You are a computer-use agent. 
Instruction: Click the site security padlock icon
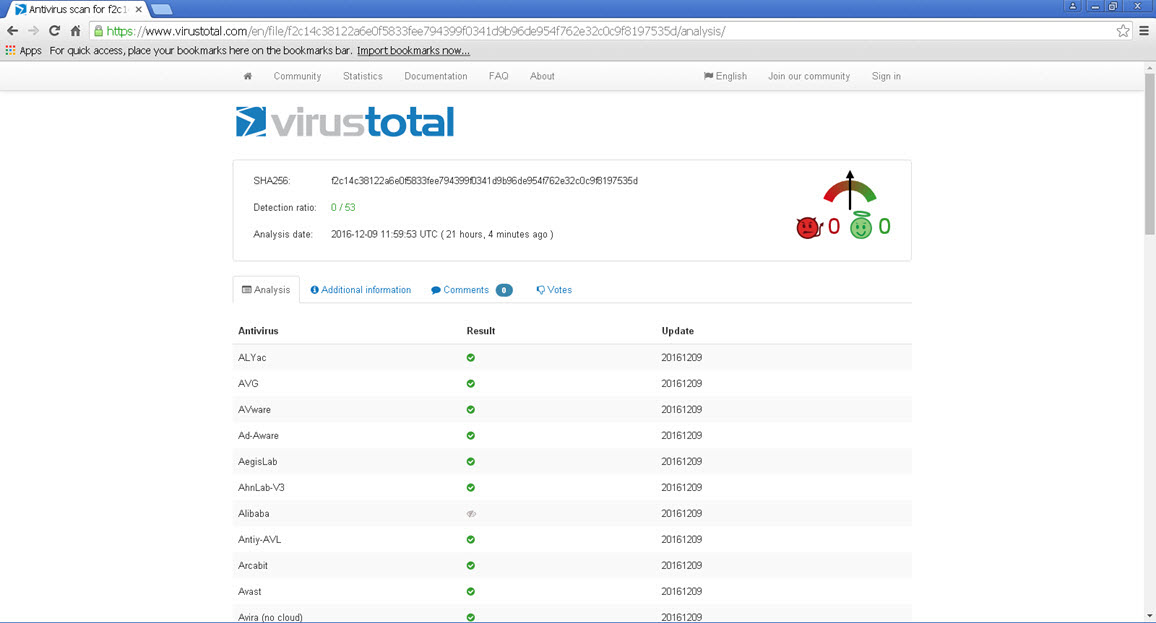tap(98, 31)
